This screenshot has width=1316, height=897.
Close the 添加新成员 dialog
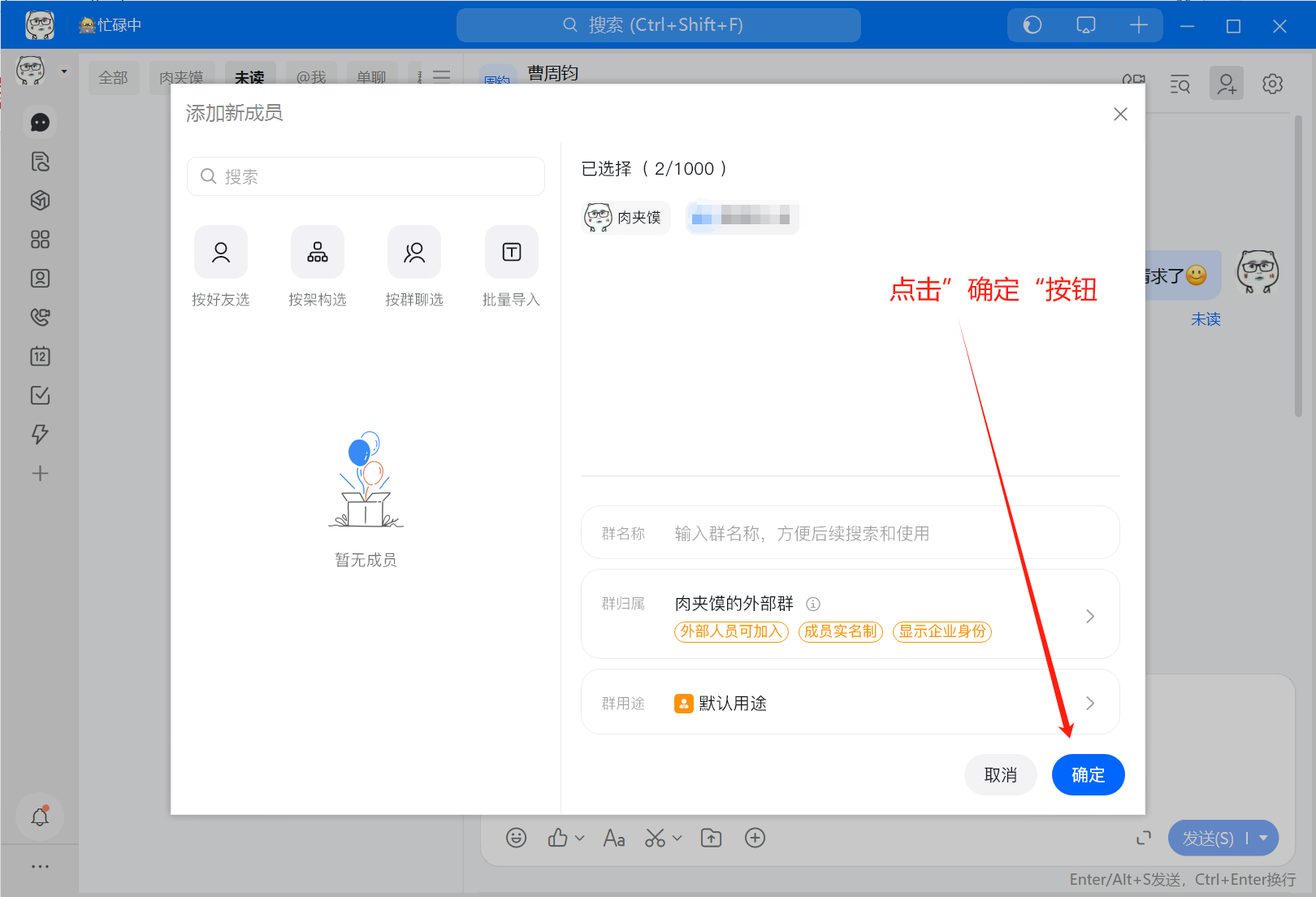tap(1120, 114)
